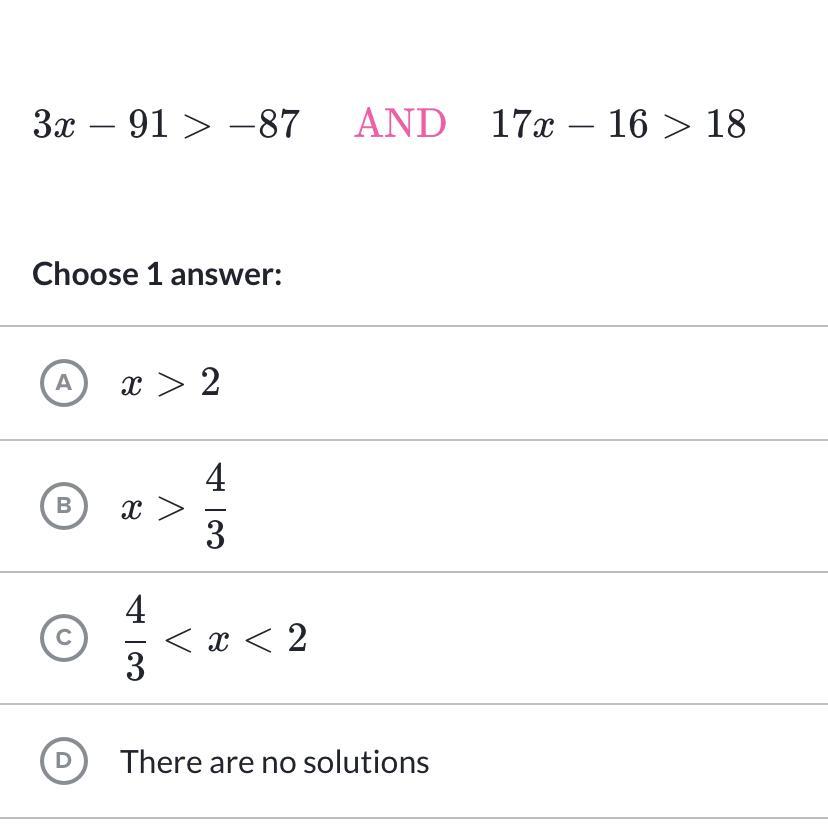Screen dimensions: 828x828
Task: Click the fraction 4/3 in option C
Action: (x=136, y=638)
